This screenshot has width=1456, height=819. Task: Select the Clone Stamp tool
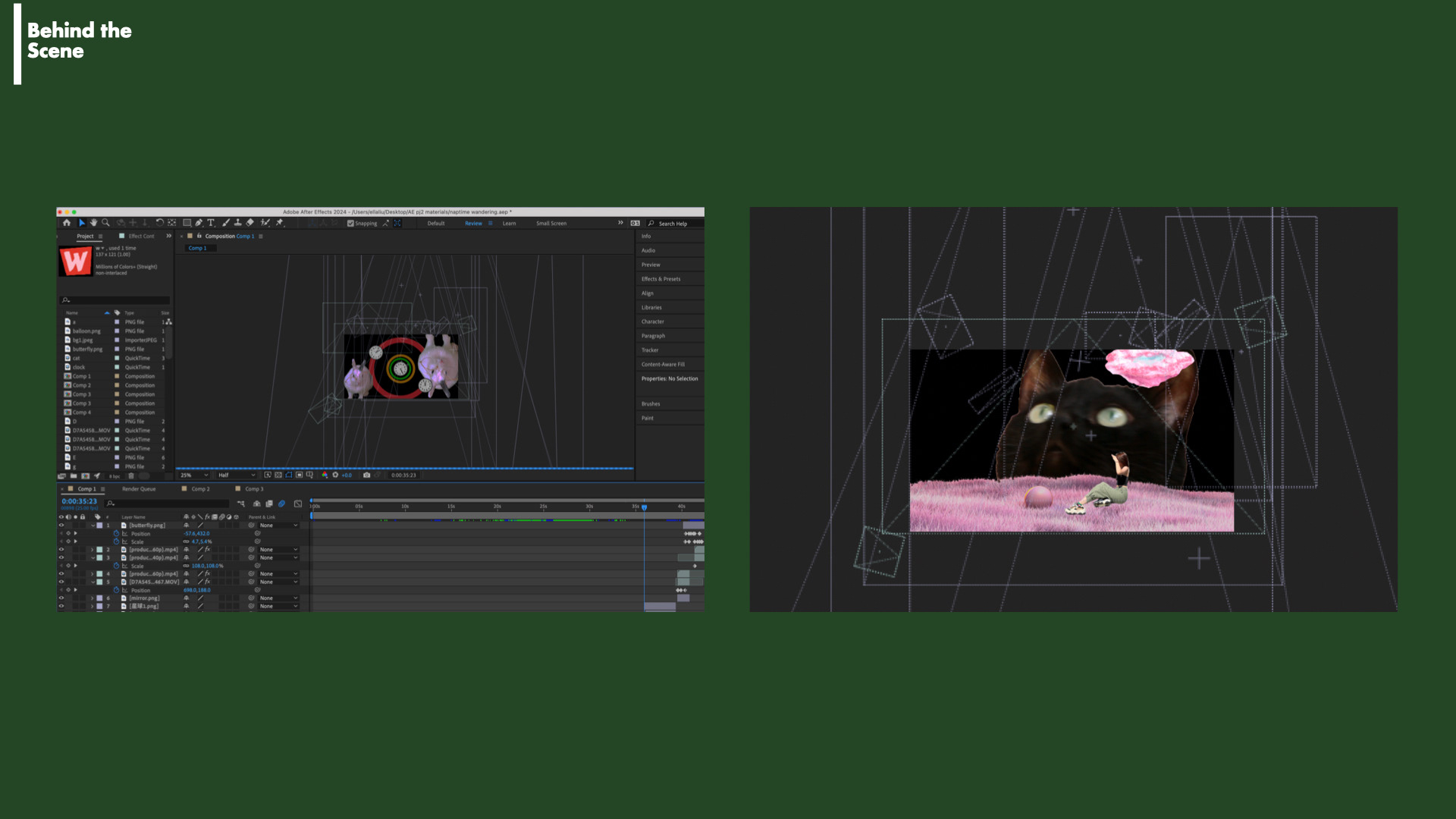[237, 223]
